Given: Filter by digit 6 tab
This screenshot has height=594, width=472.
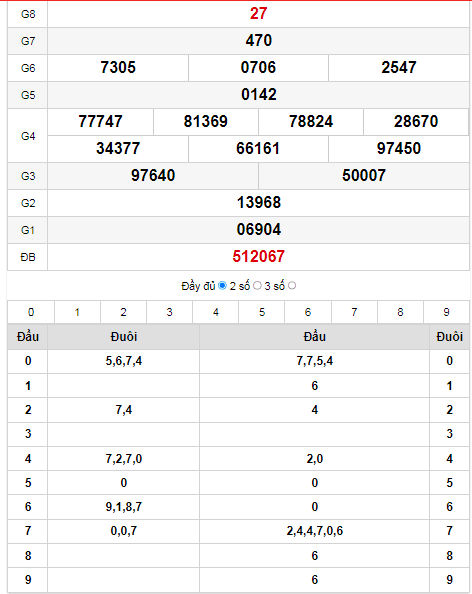Looking at the screenshot, I should pos(308,312).
